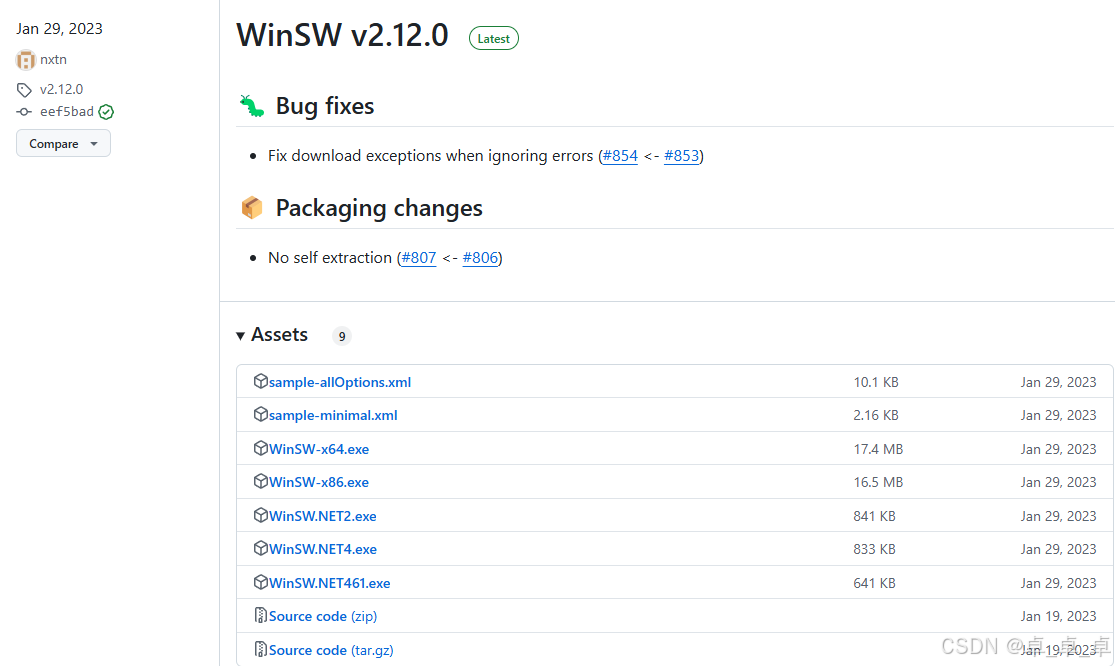This screenshot has width=1115, height=666.
Task: Open the Compare dropdown
Action: point(63,144)
